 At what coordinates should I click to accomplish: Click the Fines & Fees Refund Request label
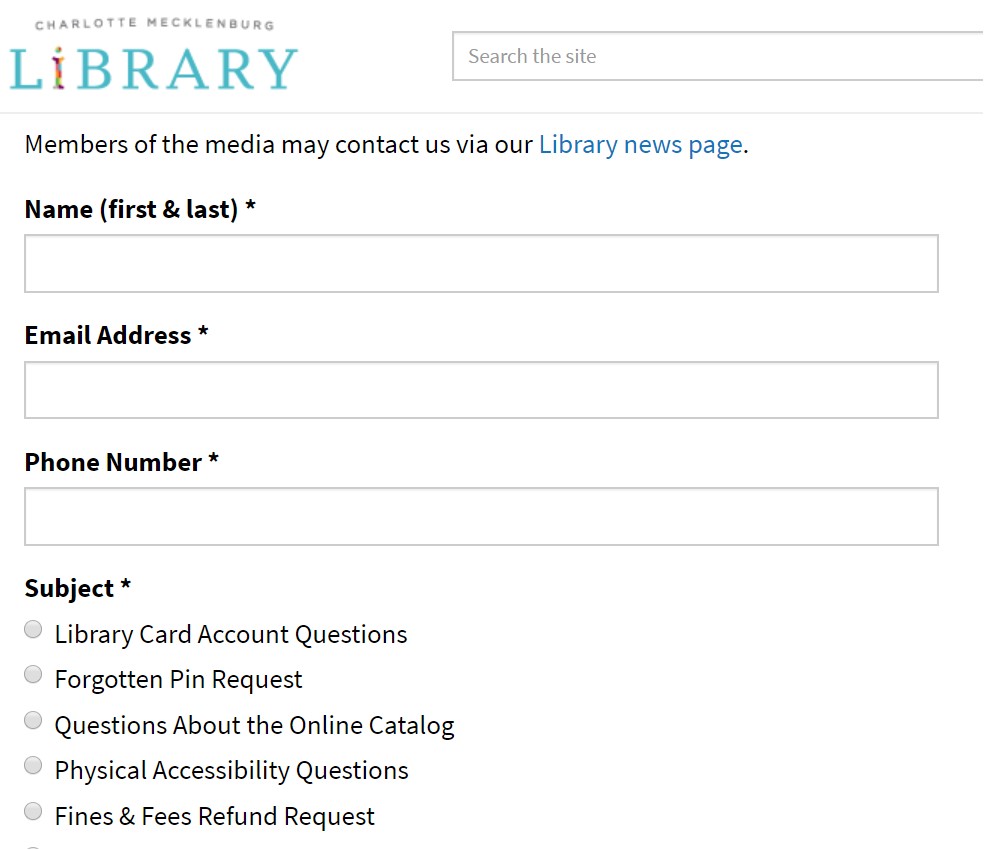[215, 817]
